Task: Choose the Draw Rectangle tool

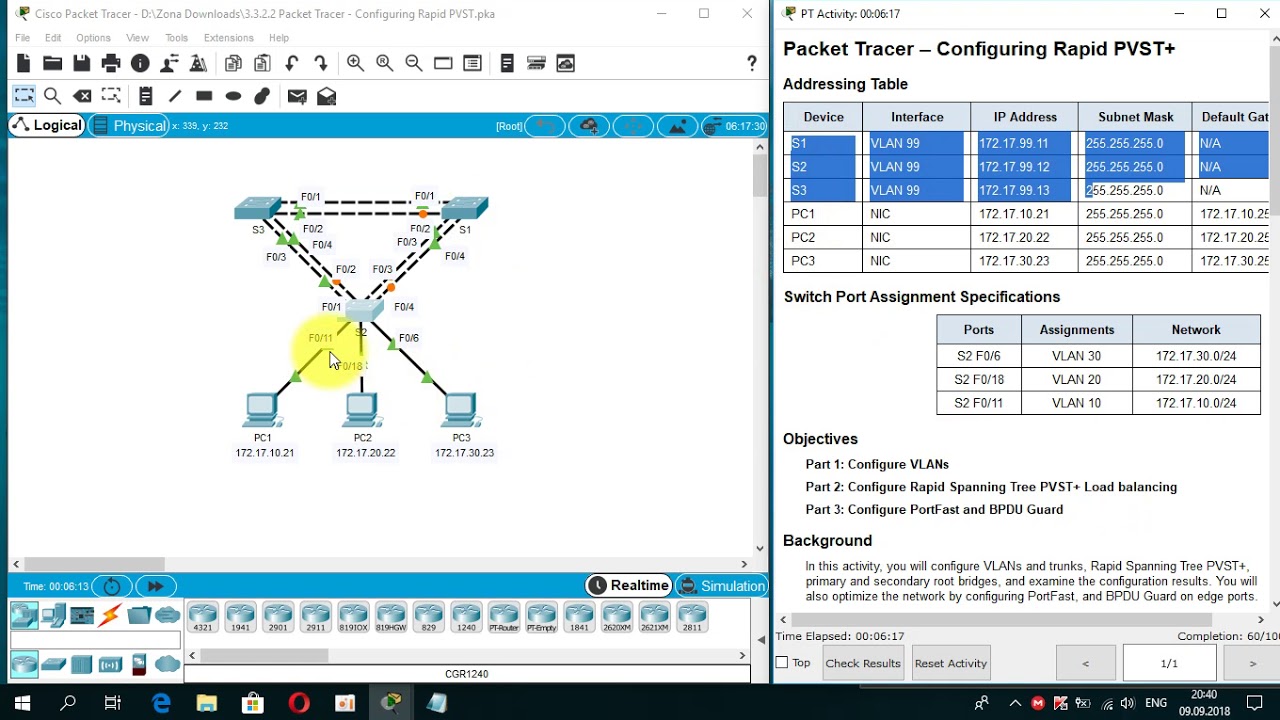Action: click(204, 96)
